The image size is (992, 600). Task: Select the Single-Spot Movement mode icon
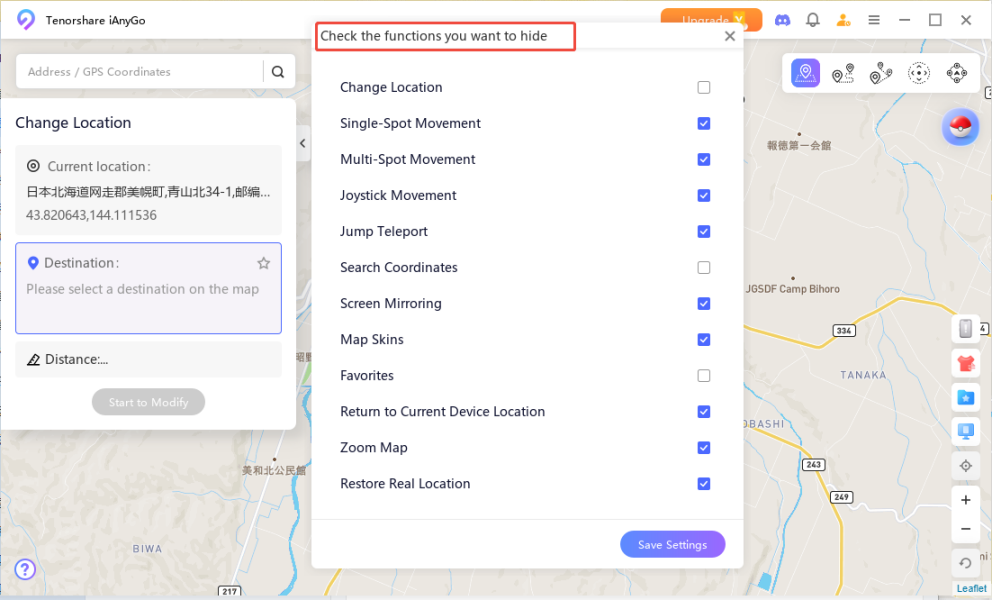pyautogui.click(x=843, y=73)
